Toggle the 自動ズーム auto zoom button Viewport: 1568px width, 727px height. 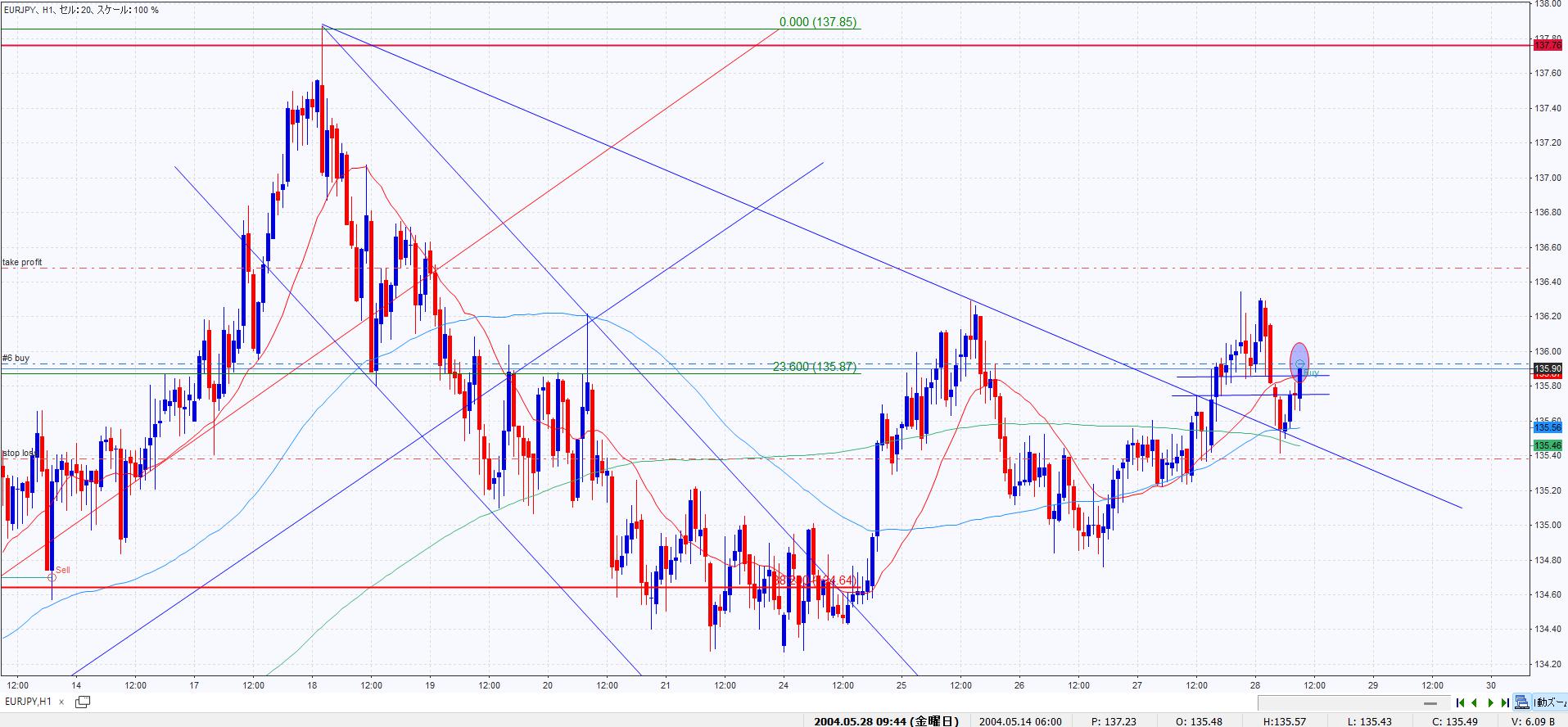point(1549,702)
